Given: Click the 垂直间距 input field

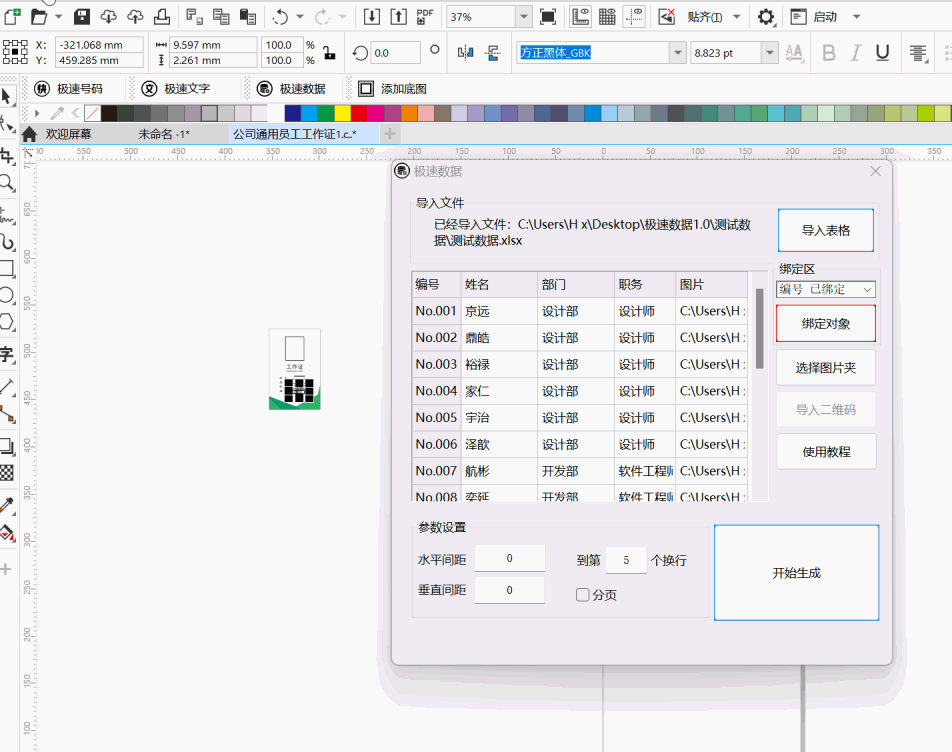Looking at the screenshot, I should point(509,590).
